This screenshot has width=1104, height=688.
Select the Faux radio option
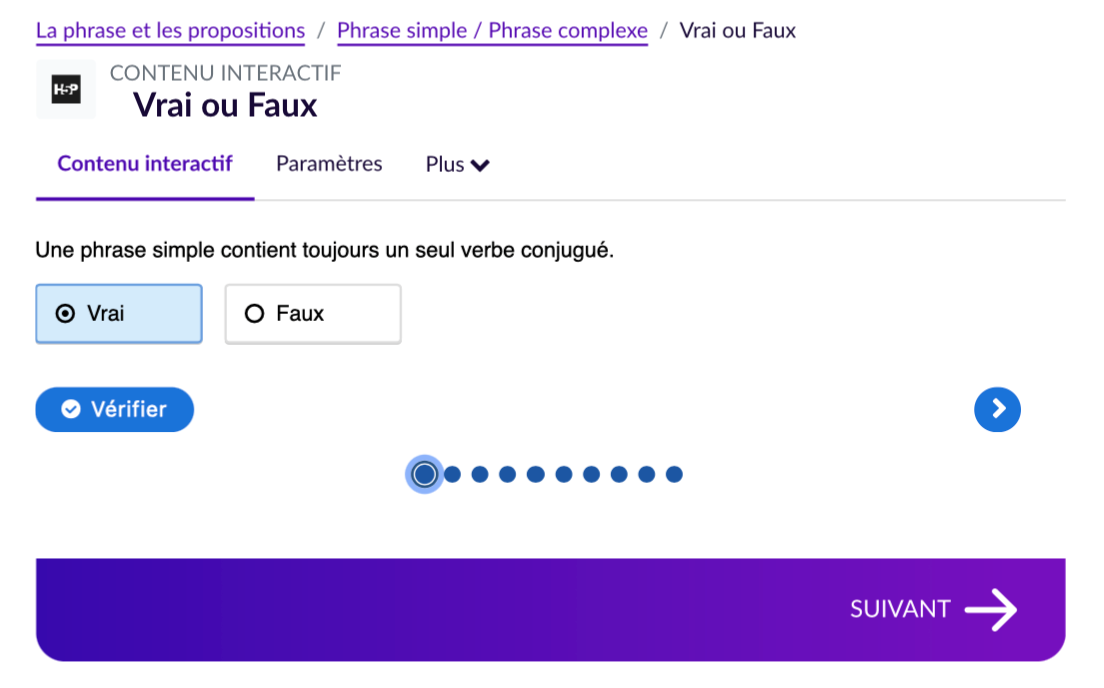pos(312,314)
